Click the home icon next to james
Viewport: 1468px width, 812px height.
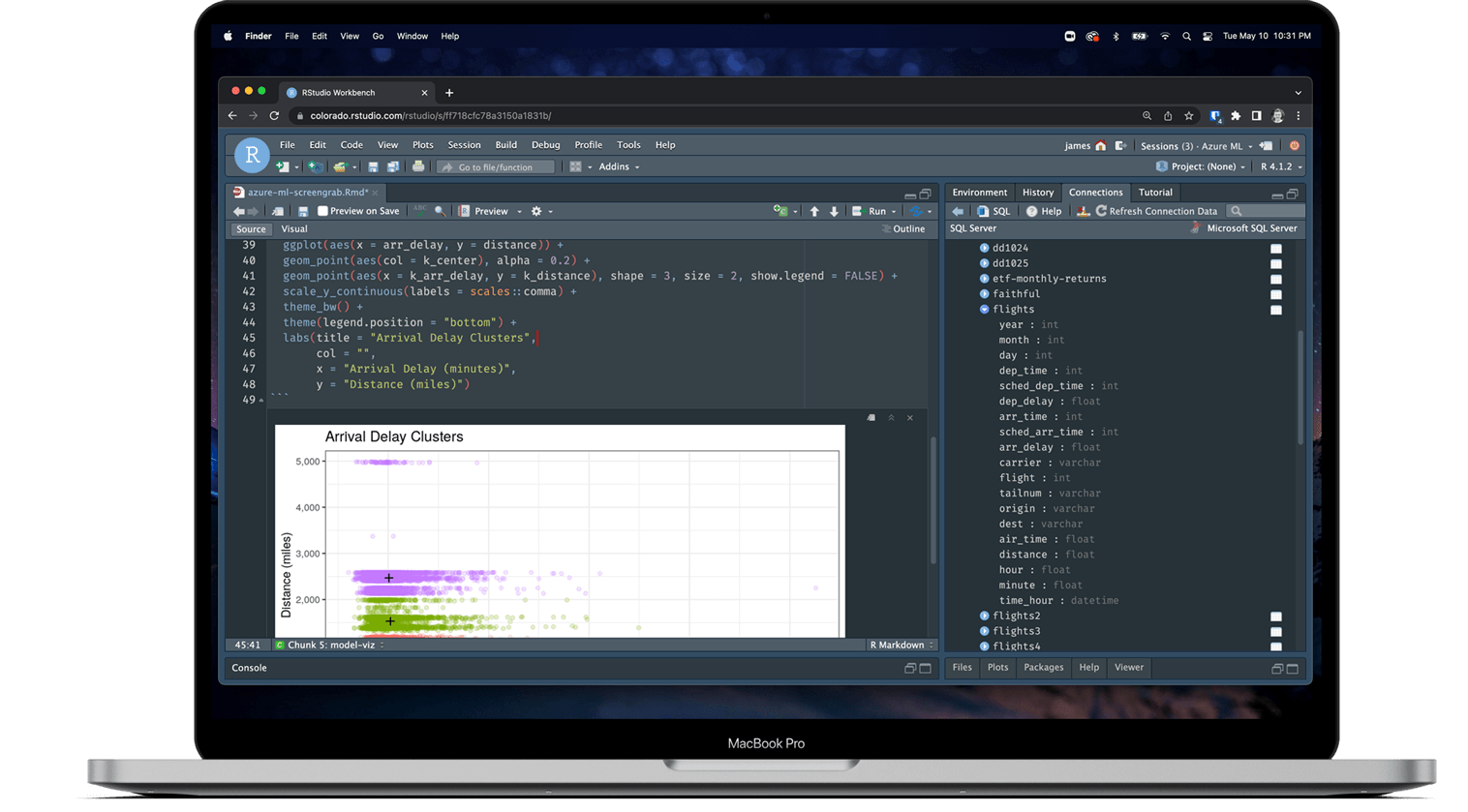pyautogui.click(x=1101, y=146)
